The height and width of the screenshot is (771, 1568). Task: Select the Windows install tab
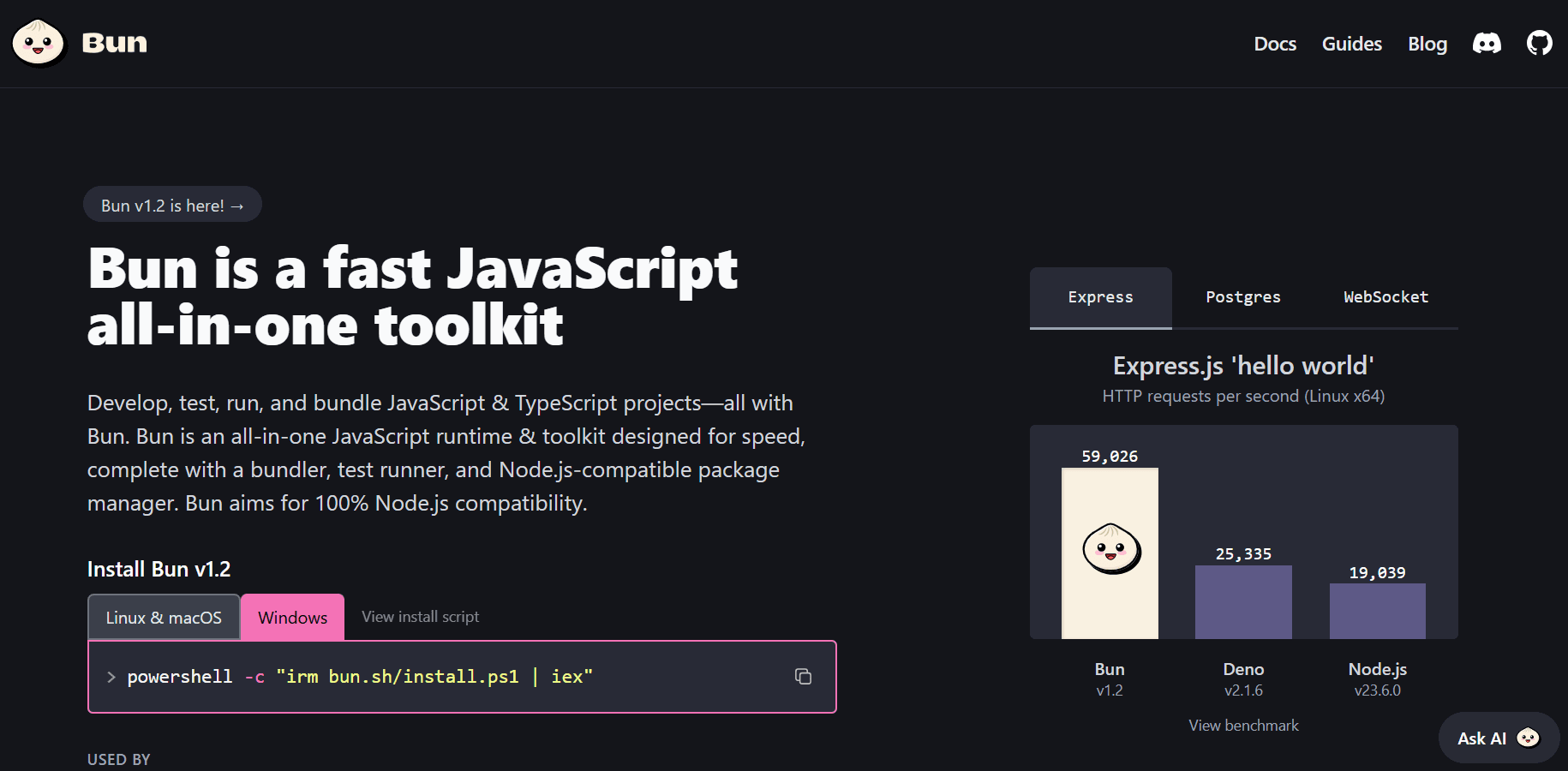click(x=292, y=618)
